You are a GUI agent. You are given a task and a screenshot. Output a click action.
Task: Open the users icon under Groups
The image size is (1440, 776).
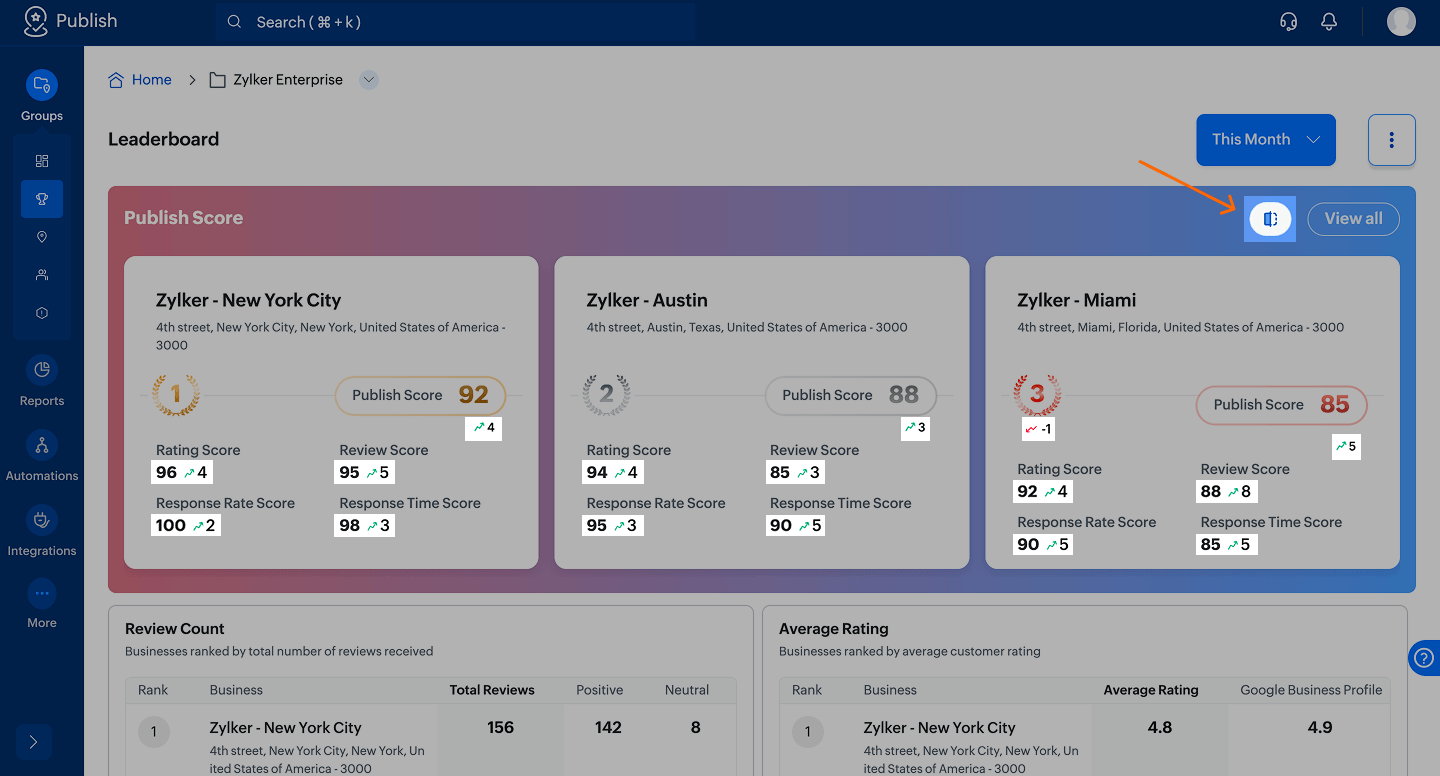pos(42,275)
